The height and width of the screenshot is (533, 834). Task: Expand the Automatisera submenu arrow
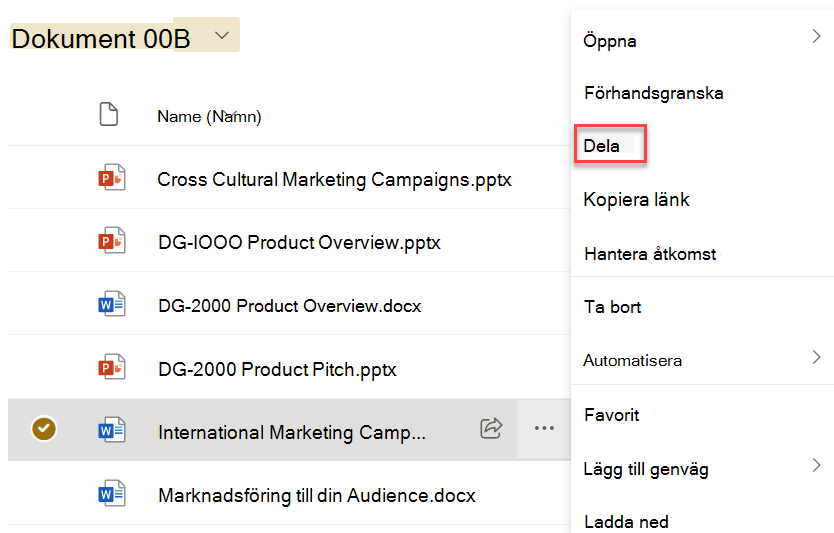click(816, 357)
